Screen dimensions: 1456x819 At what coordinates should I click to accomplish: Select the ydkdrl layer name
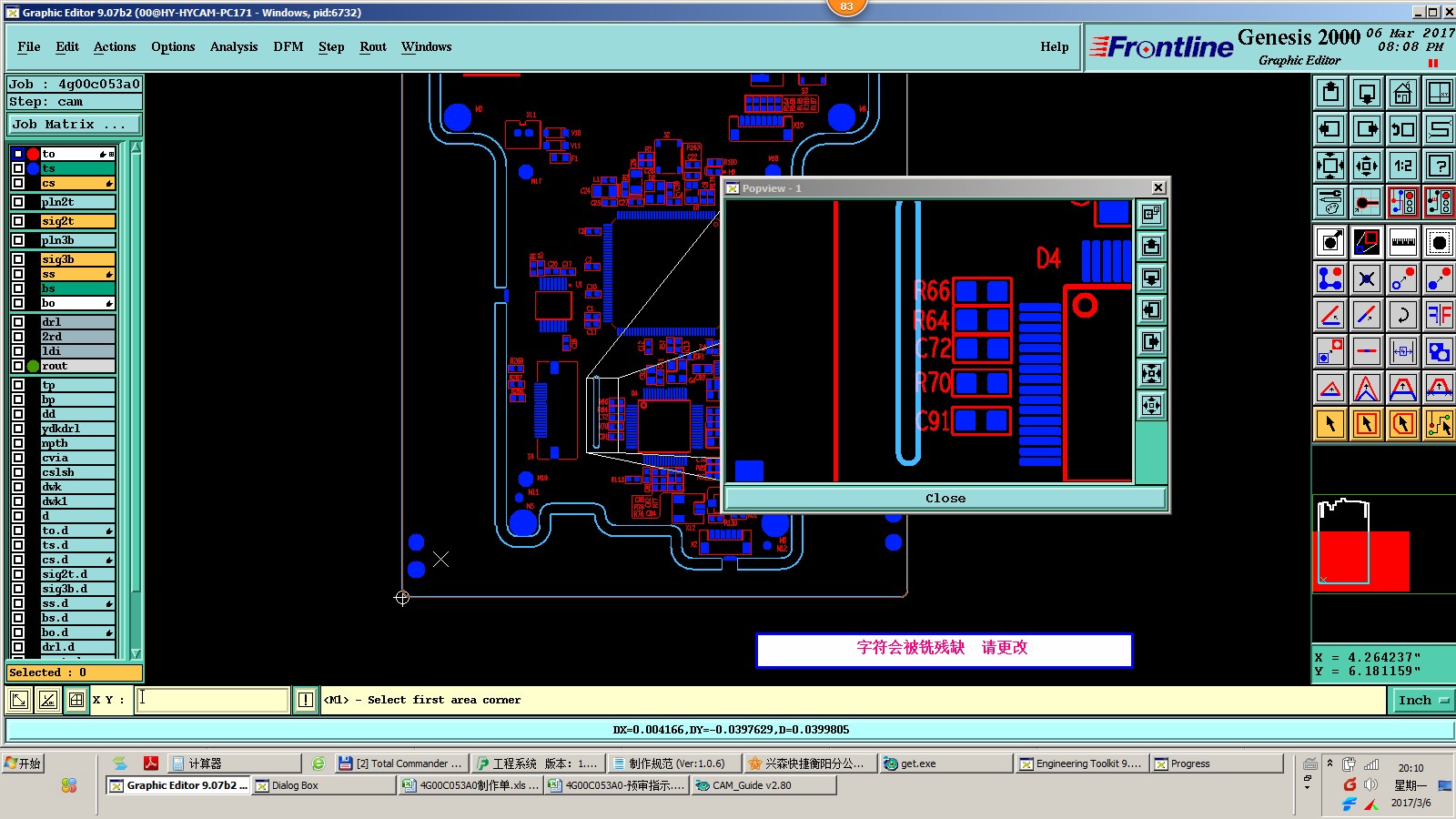pos(78,429)
